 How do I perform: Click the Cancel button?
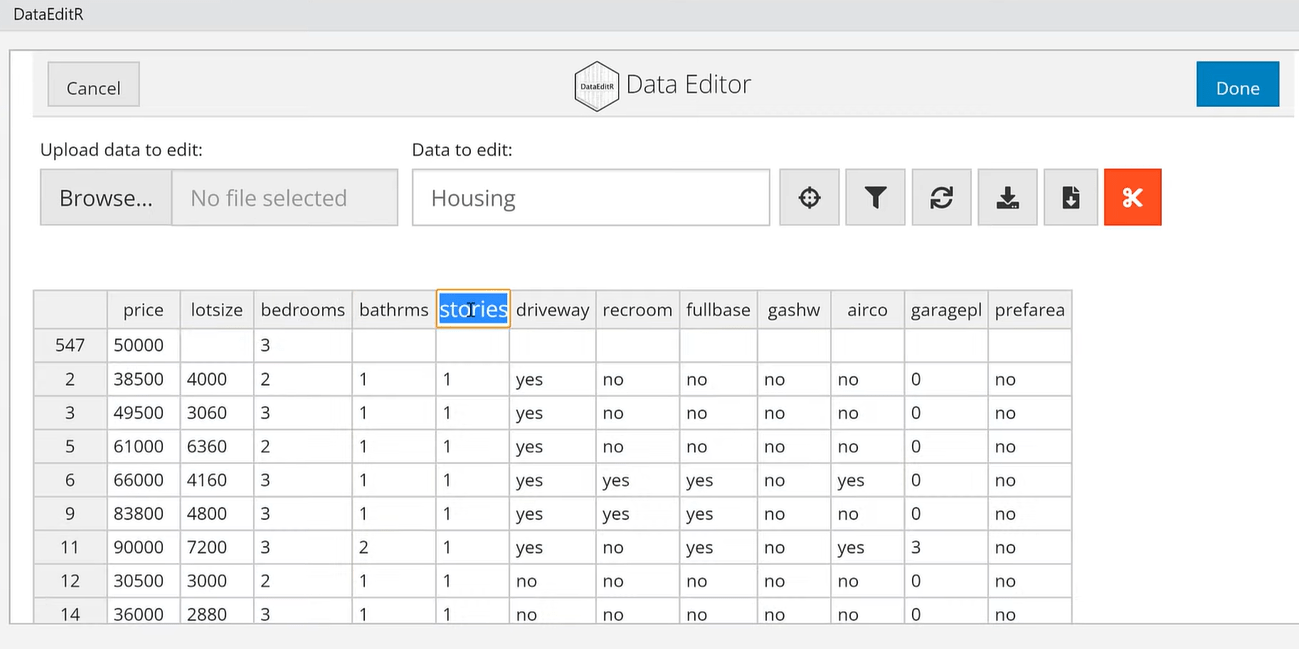(93, 87)
